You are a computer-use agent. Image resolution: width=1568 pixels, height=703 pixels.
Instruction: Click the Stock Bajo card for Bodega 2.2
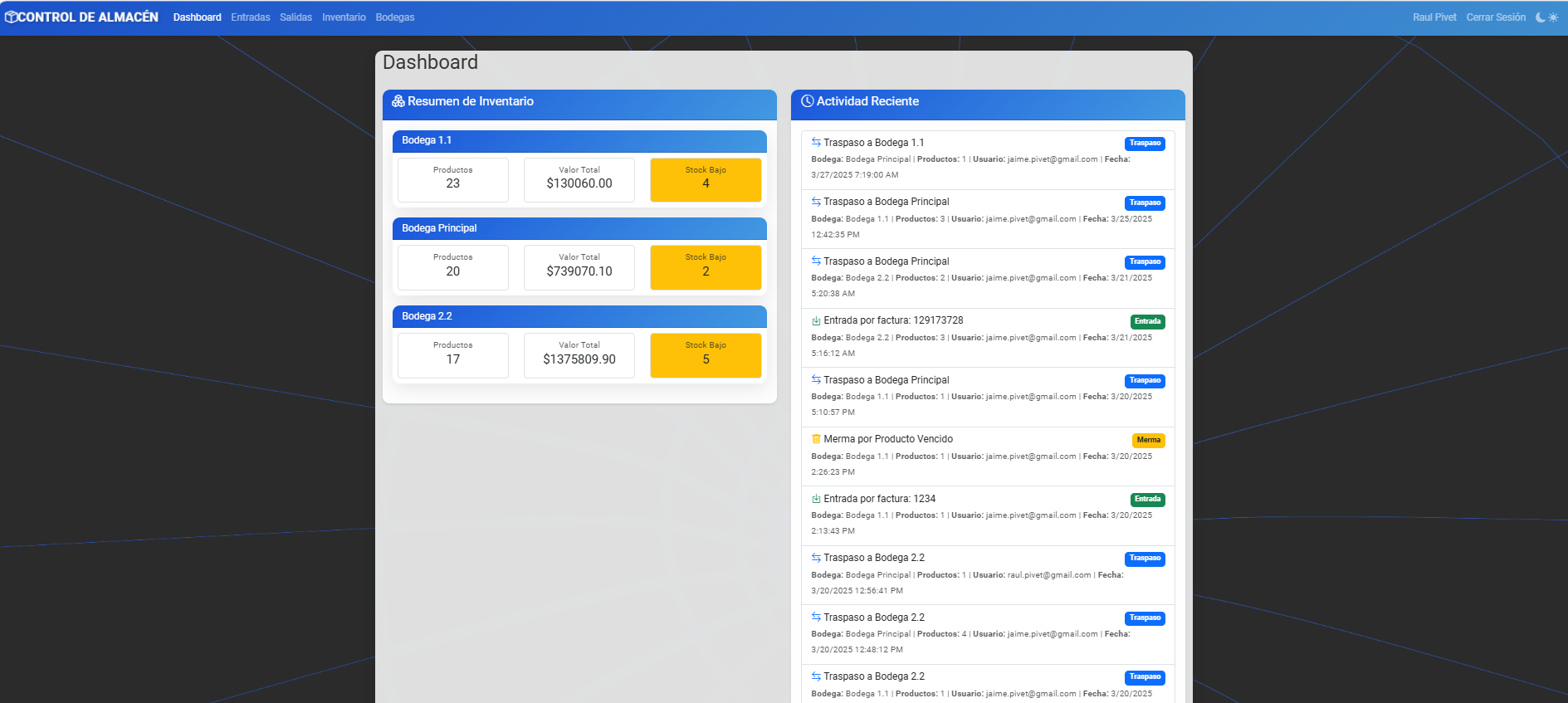(706, 355)
